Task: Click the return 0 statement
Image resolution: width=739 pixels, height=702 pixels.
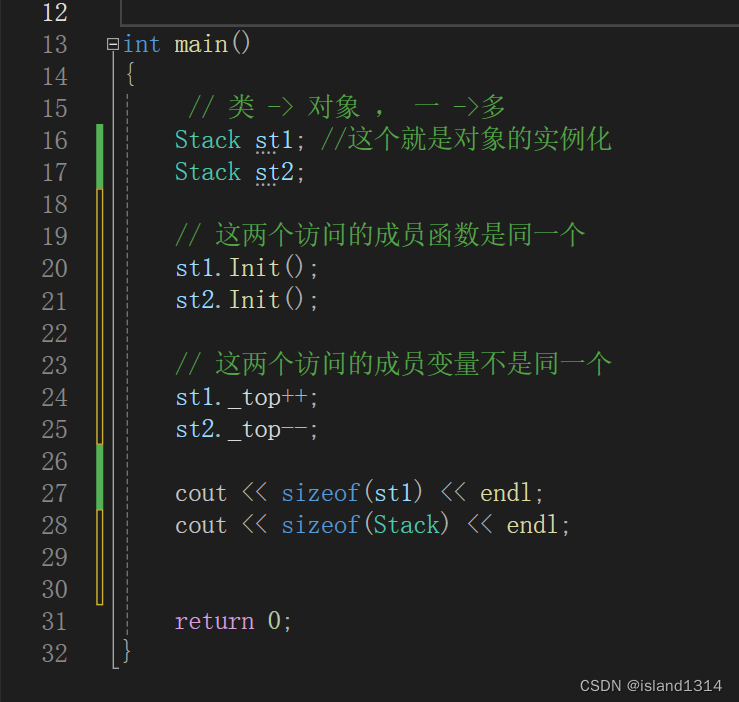Action: 233,621
